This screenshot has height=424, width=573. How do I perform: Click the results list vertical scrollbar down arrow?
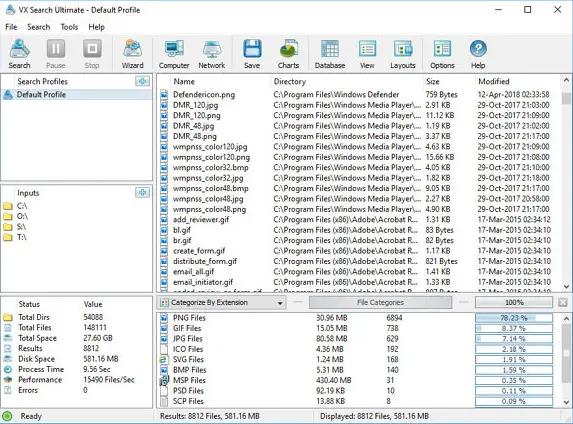click(566, 287)
